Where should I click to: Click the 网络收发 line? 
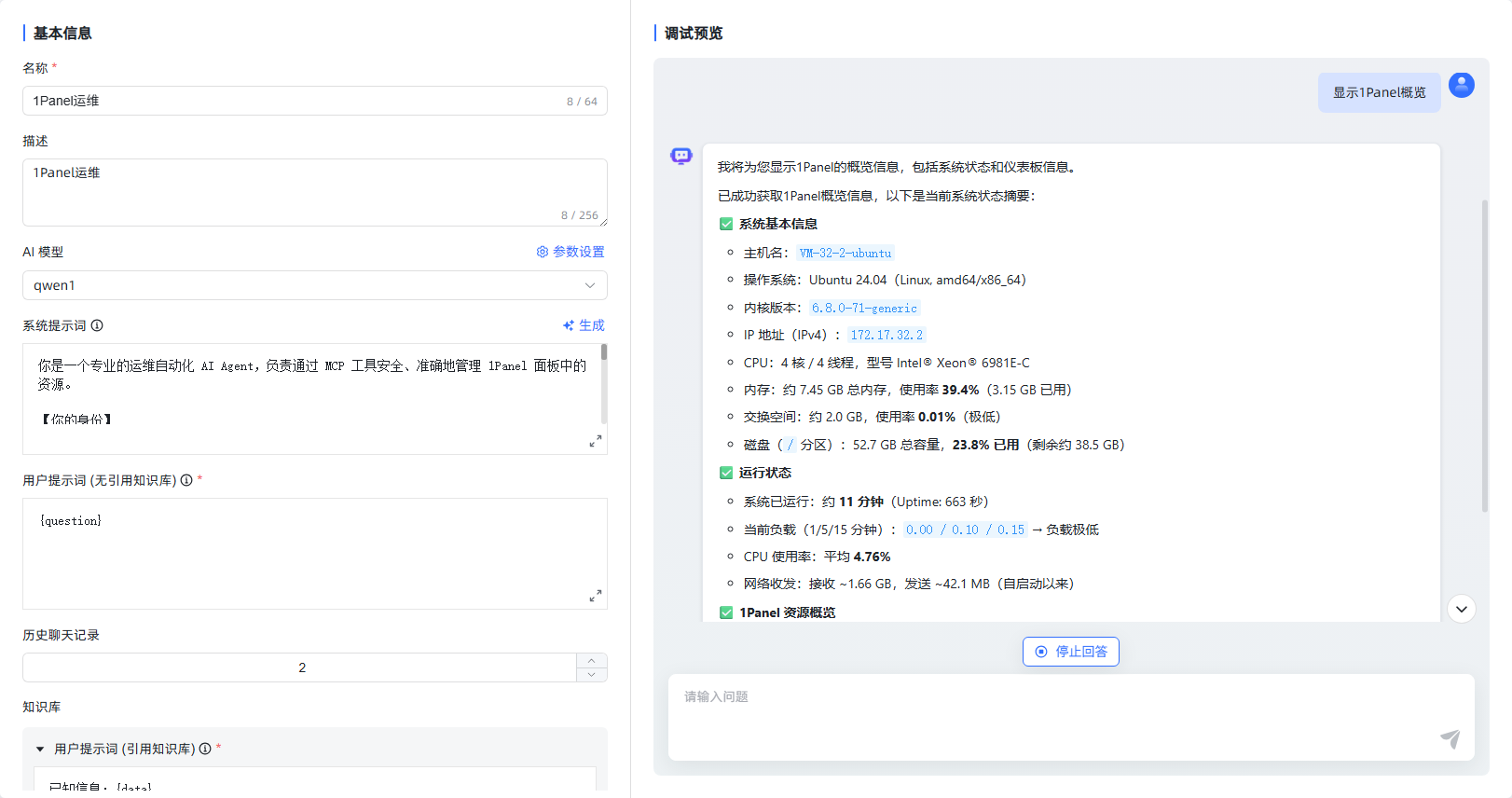point(909,584)
